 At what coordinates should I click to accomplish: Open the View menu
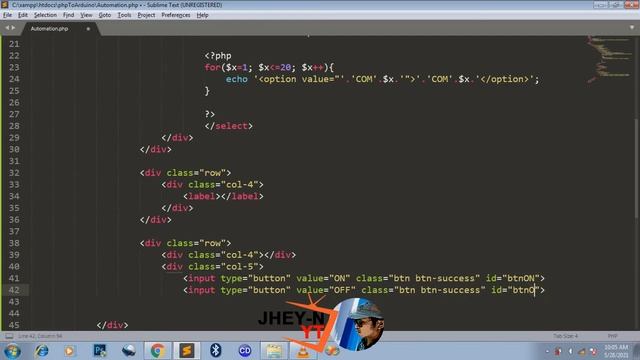(86, 15)
